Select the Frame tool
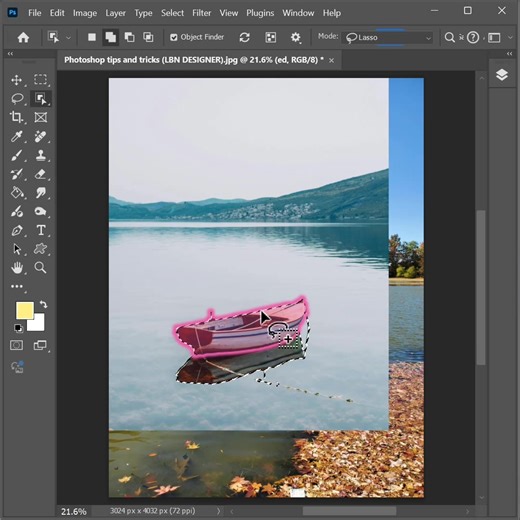Screen dimensions: 520x520 click(41, 117)
